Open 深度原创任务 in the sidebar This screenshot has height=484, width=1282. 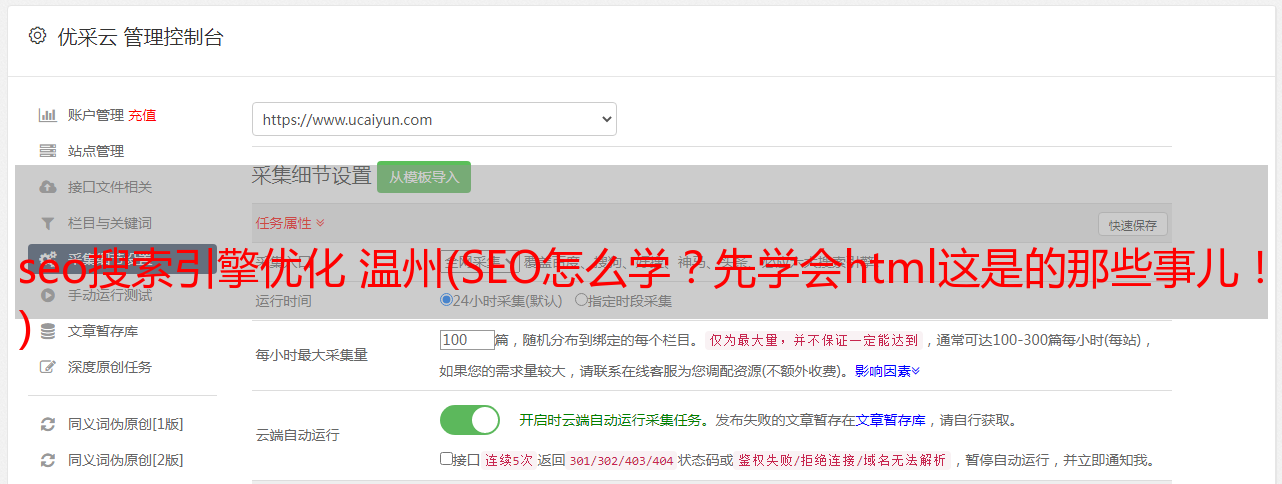pos(110,367)
